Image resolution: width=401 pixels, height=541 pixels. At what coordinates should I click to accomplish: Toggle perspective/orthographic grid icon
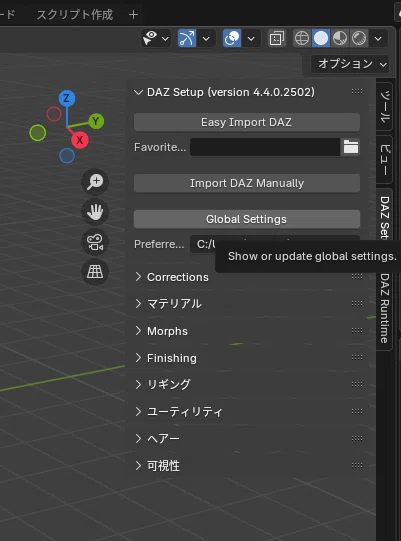95,272
